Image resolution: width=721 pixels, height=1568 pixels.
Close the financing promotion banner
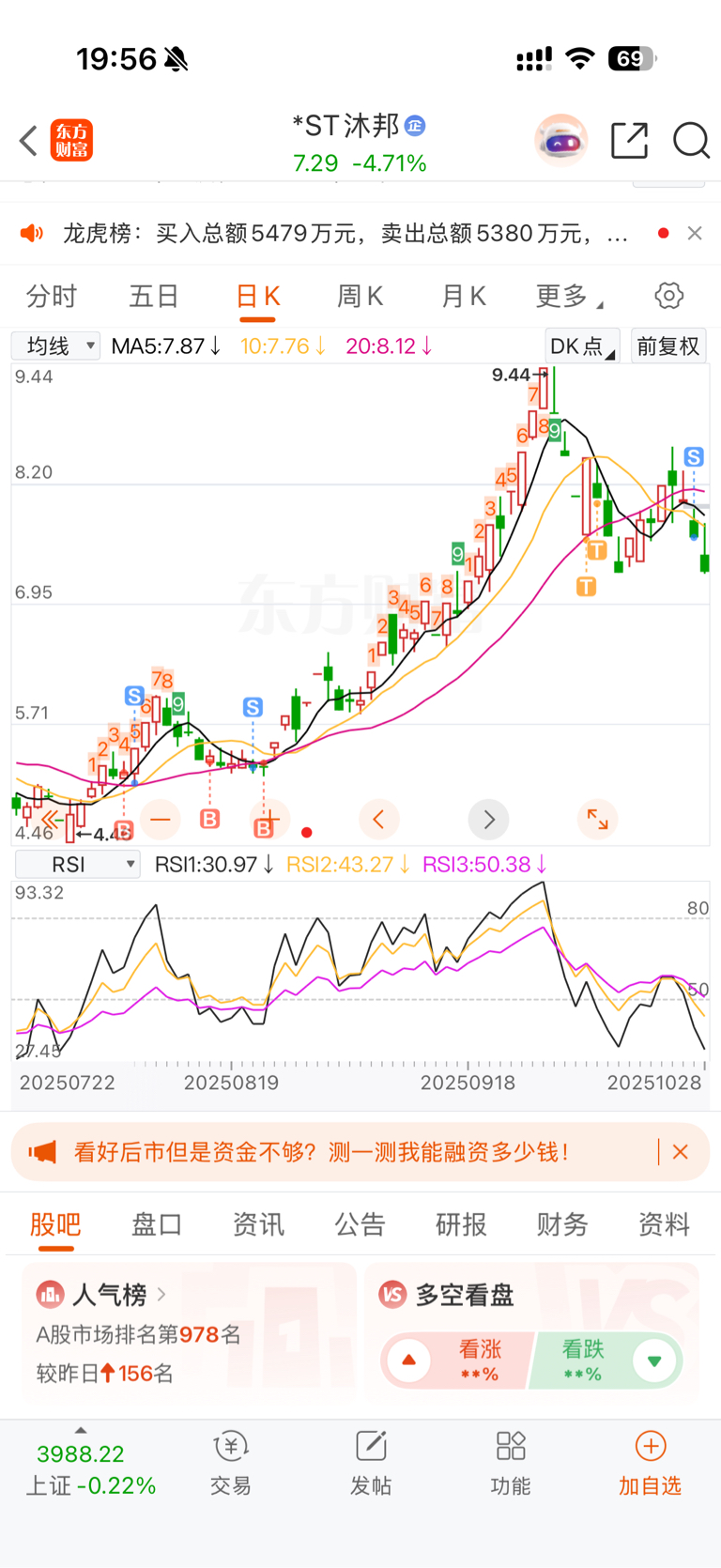pos(681,1152)
